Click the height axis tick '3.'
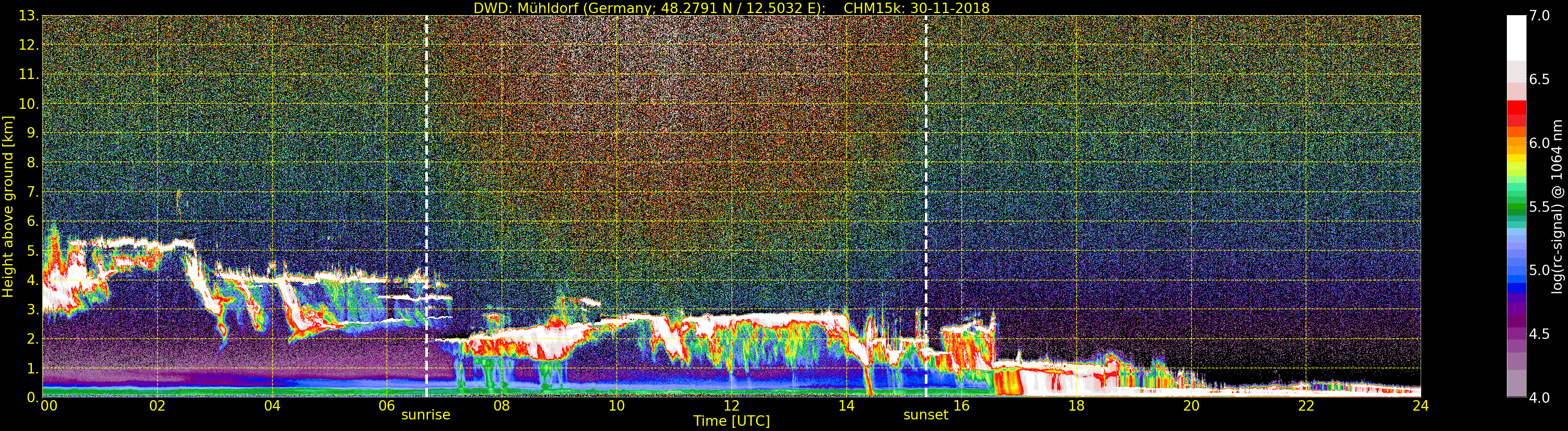 tap(33, 309)
